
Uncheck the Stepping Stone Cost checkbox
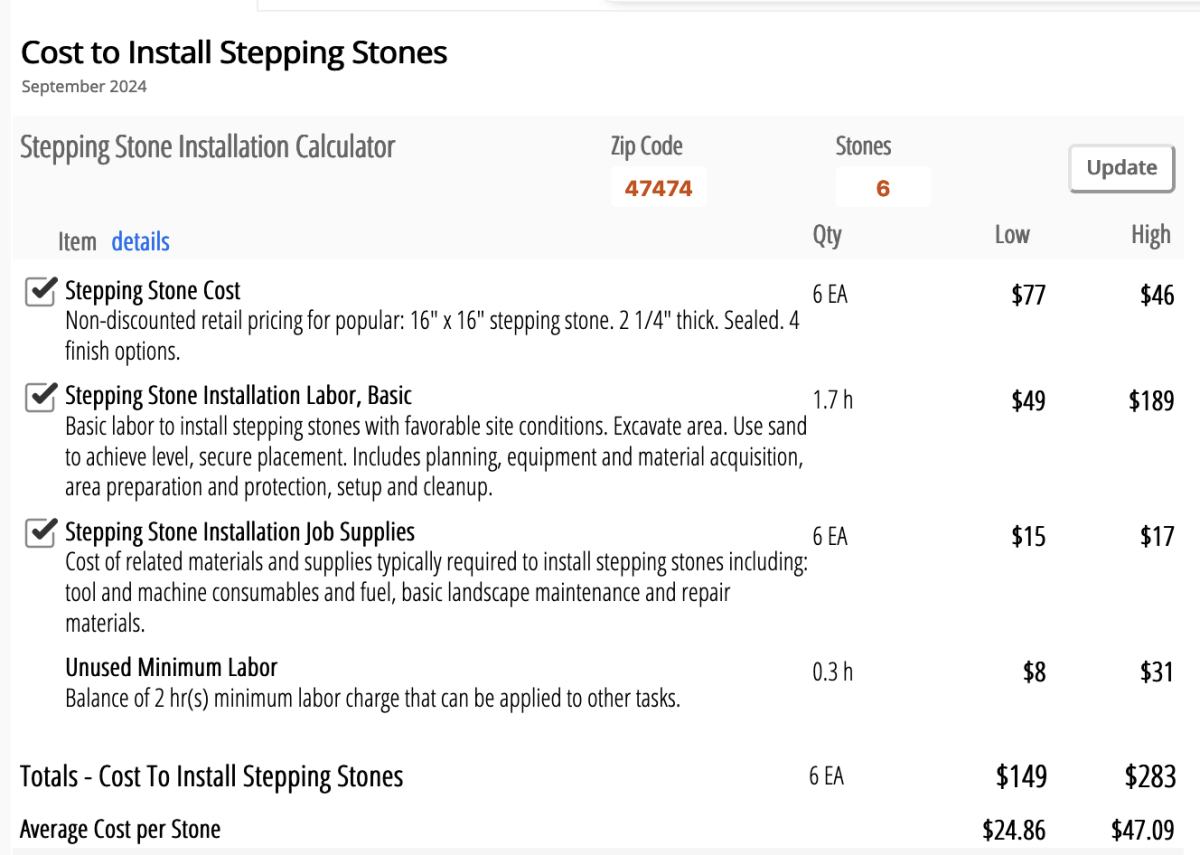point(39,292)
